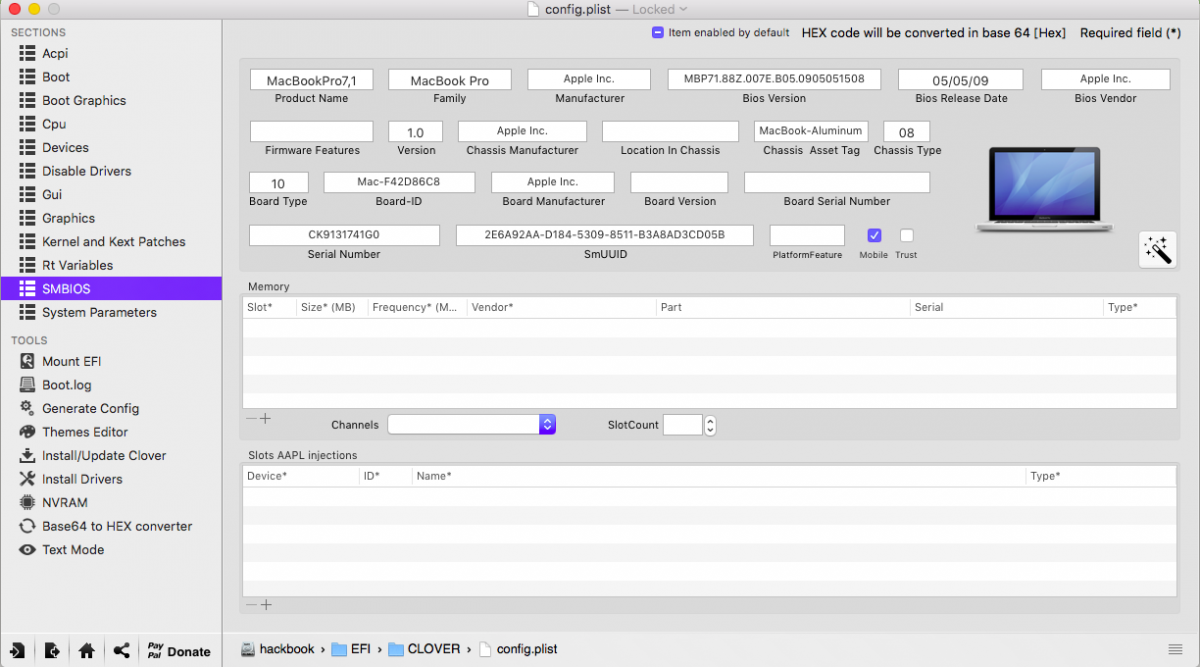Toggle Text Mode view
Viewport: 1200px width, 667px height.
72,549
